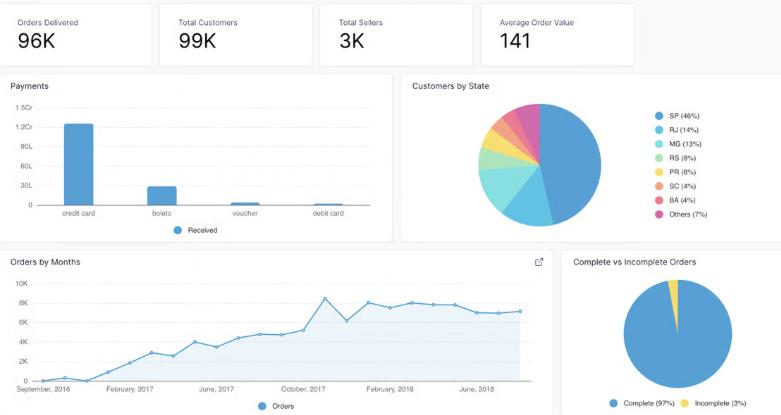Viewport: 781px width, 415px height.
Task: Open the Total Customers 99K card
Action: (236, 35)
